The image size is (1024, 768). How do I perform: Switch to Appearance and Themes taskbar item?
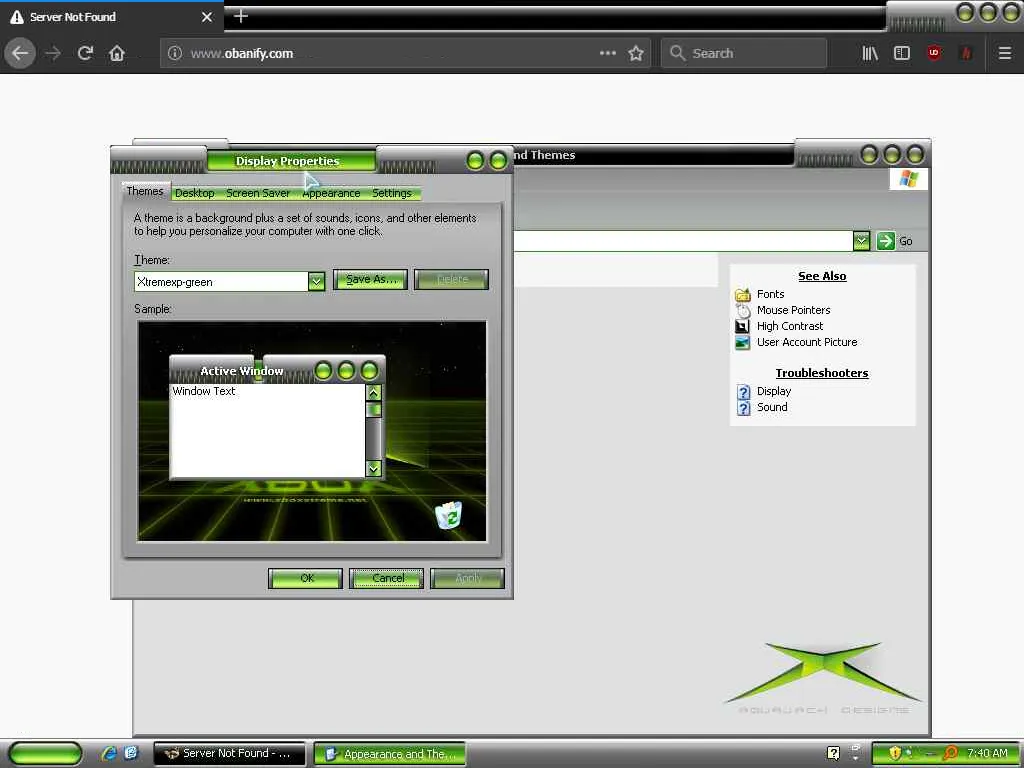(390, 754)
